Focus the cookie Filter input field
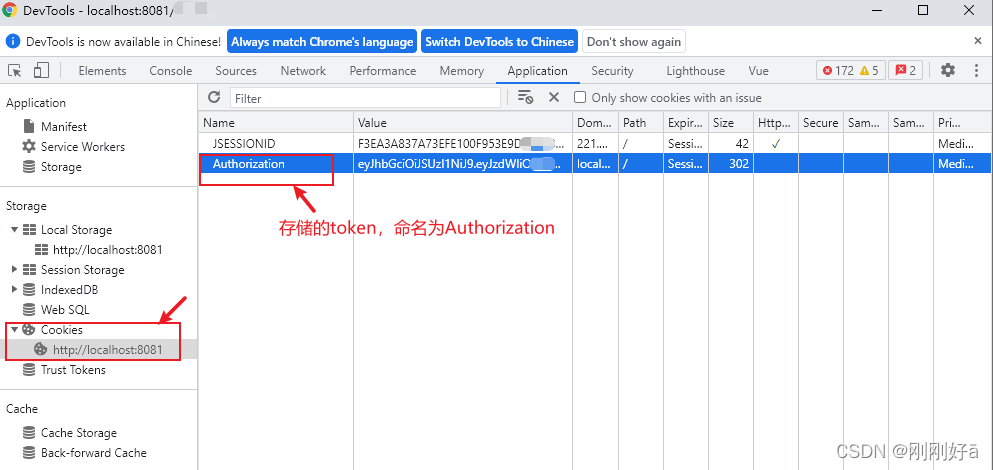The width and height of the screenshot is (993, 470). (x=365, y=98)
